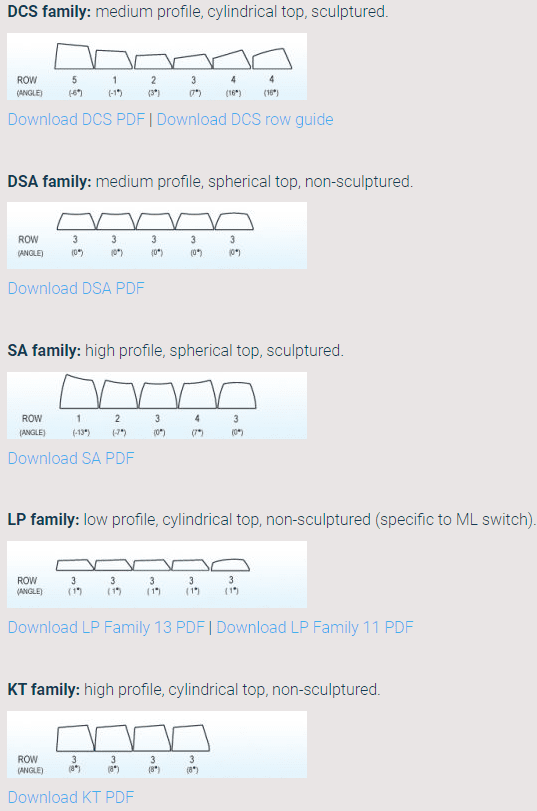Click the KT family profile diagram

pos(157,744)
